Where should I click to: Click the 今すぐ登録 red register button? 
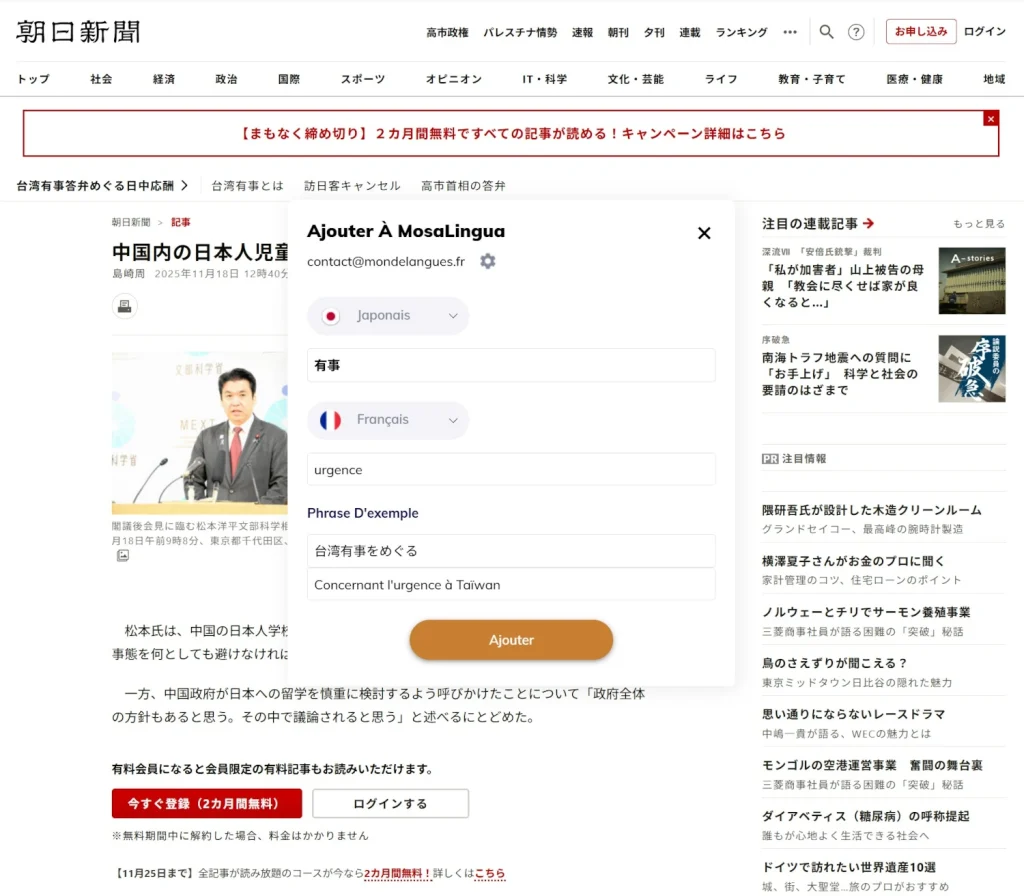tap(206, 803)
